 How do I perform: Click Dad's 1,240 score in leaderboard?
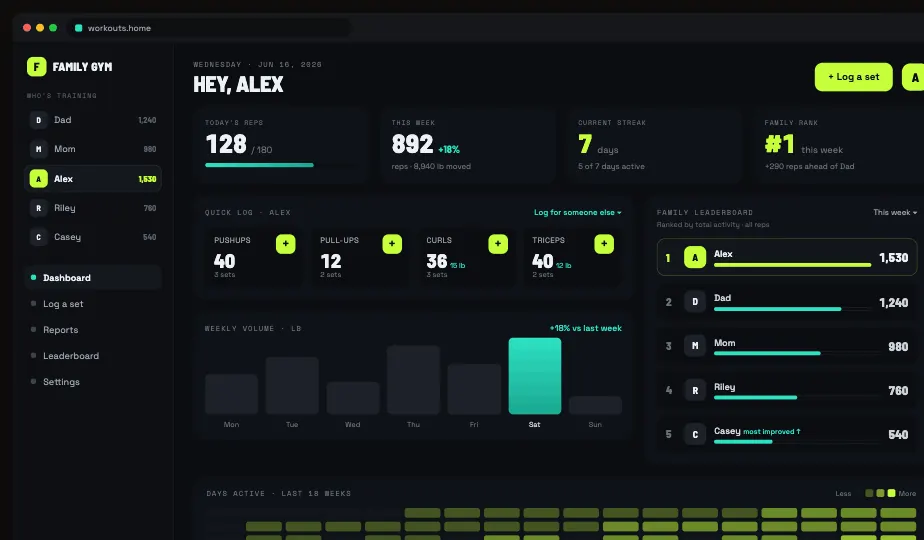click(x=893, y=302)
